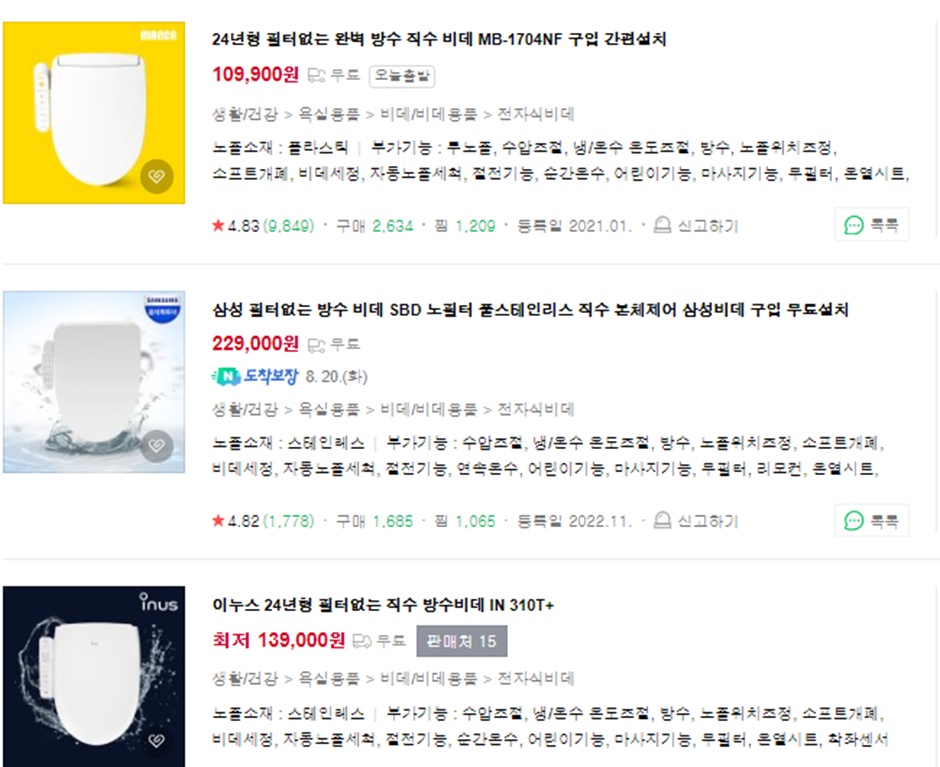Open 톡톡 chat for MB-1704NF product
This screenshot has width=940, height=767.
point(872,225)
